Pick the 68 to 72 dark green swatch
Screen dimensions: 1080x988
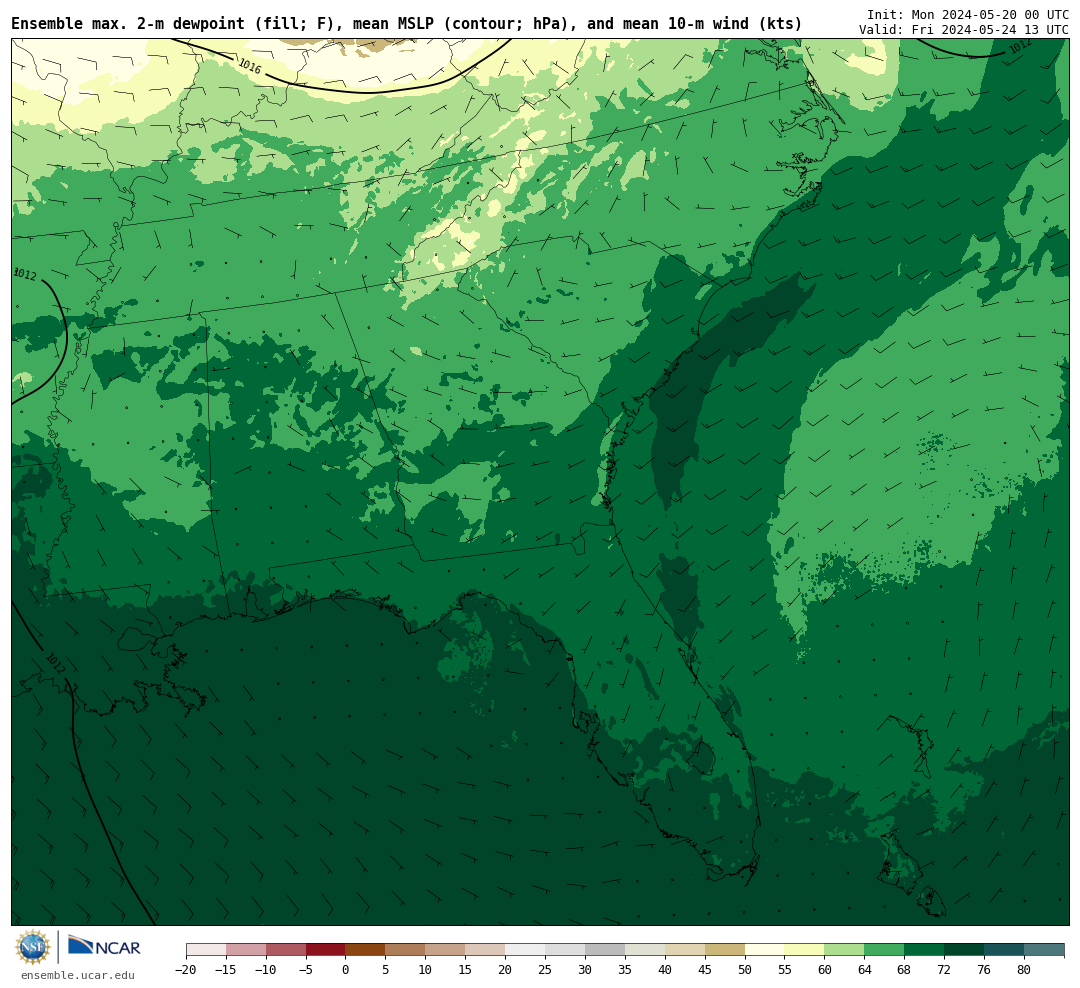(x=925, y=950)
